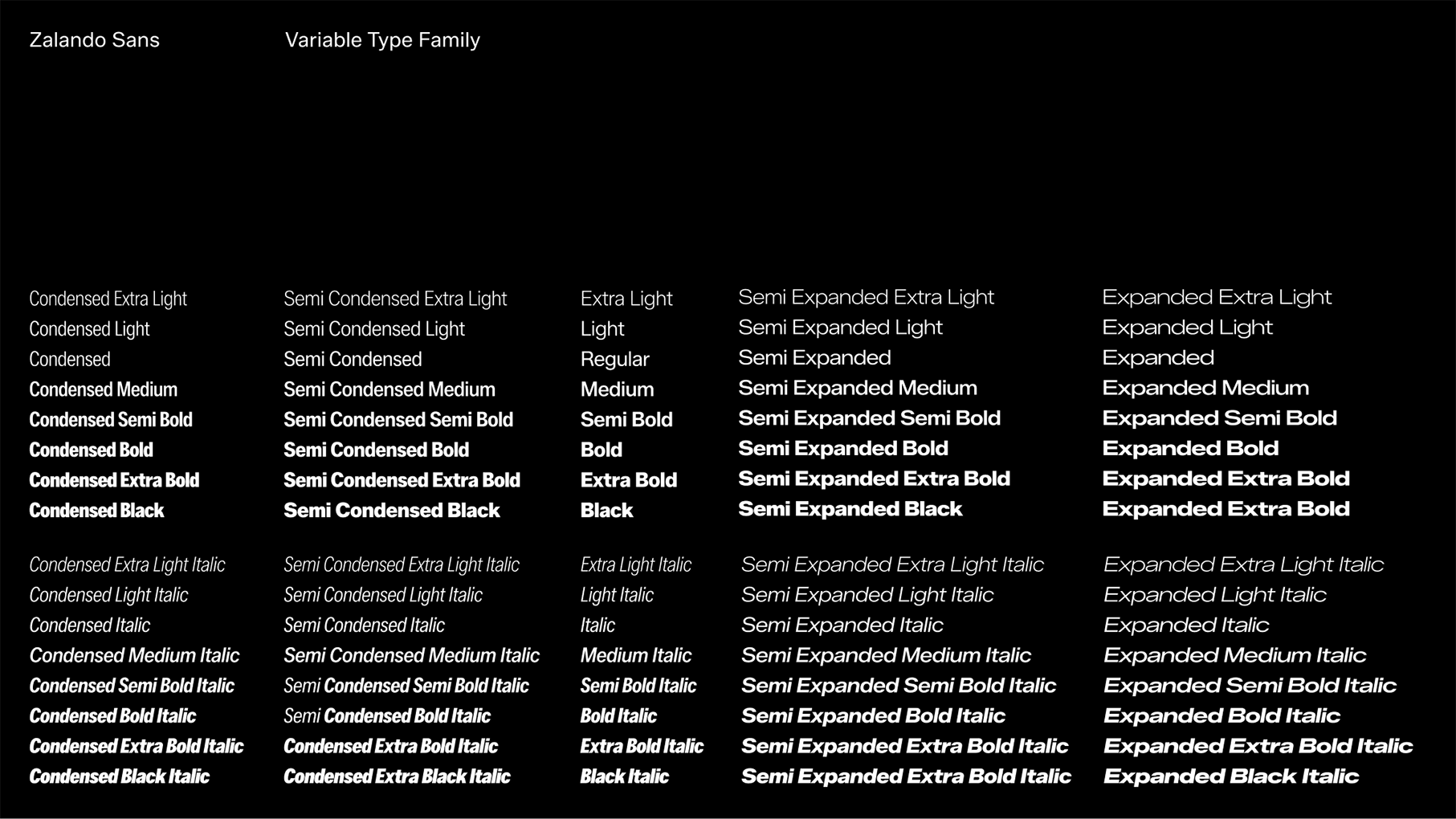
Task: Select the Semi Condensed Black sample
Action: click(391, 510)
